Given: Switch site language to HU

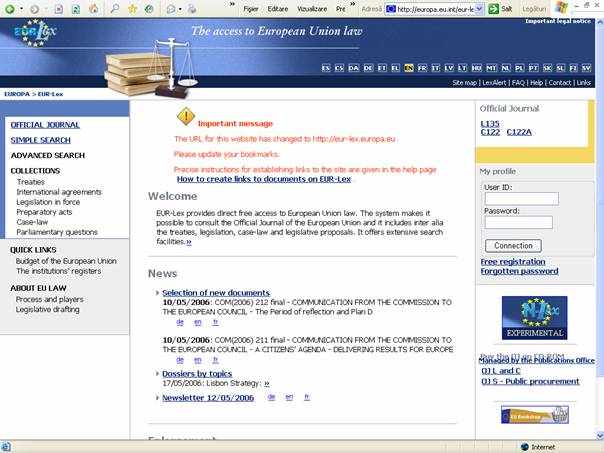Looking at the screenshot, I should (x=476, y=68).
